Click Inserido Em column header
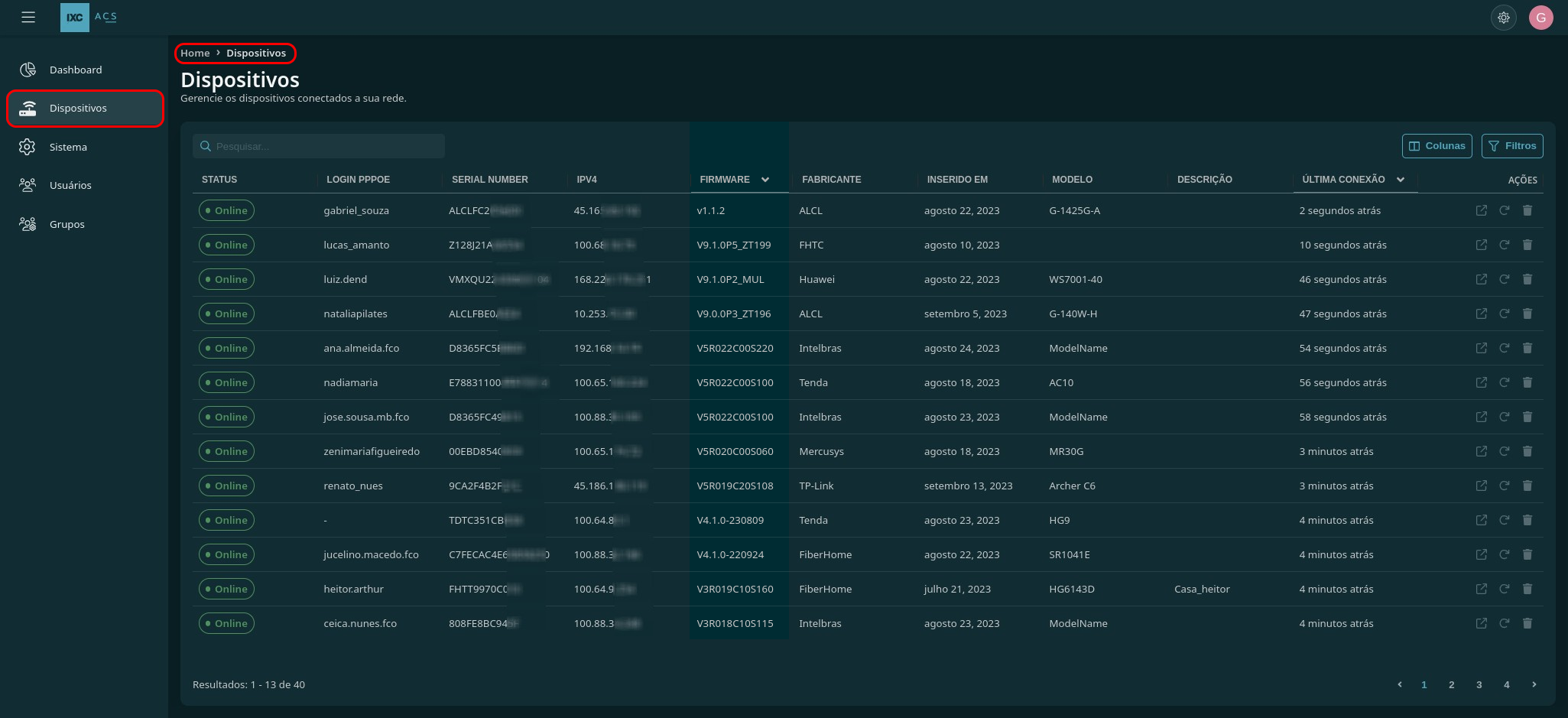The height and width of the screenshot is (718, 1568). coord(957,180)
